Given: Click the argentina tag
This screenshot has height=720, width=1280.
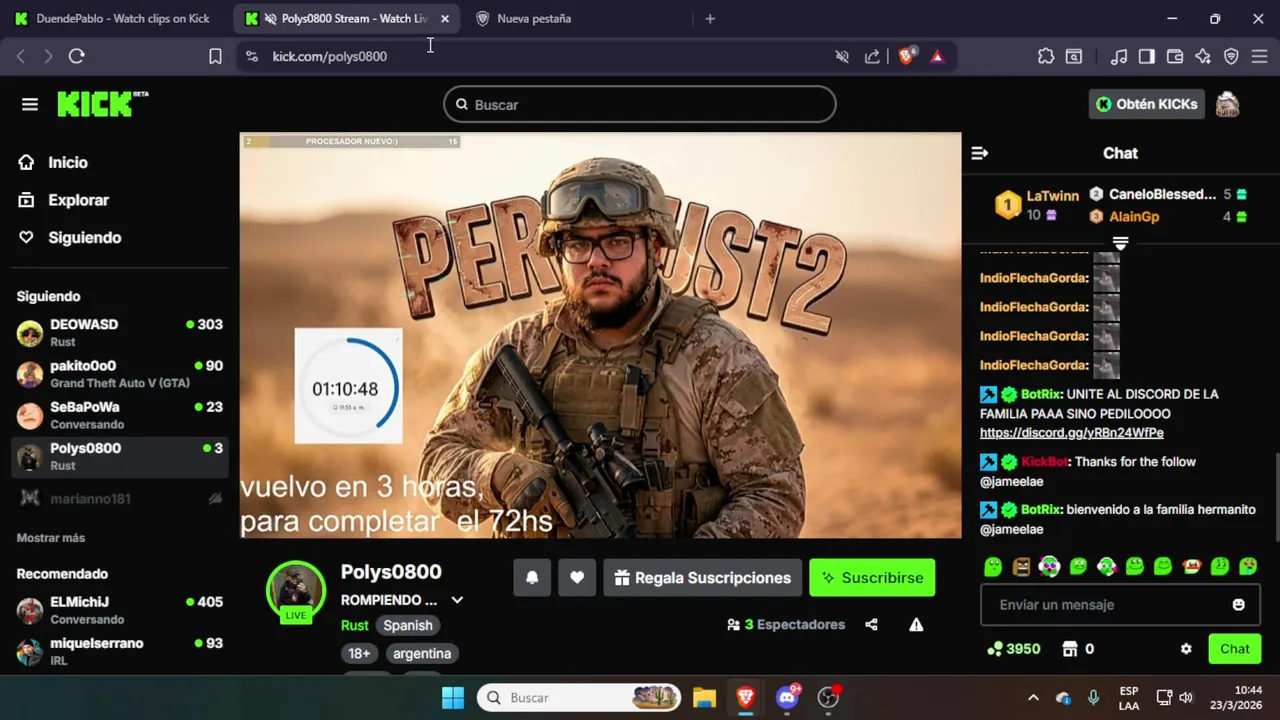Looking at the screenshot, I should (x=422, y=653).
